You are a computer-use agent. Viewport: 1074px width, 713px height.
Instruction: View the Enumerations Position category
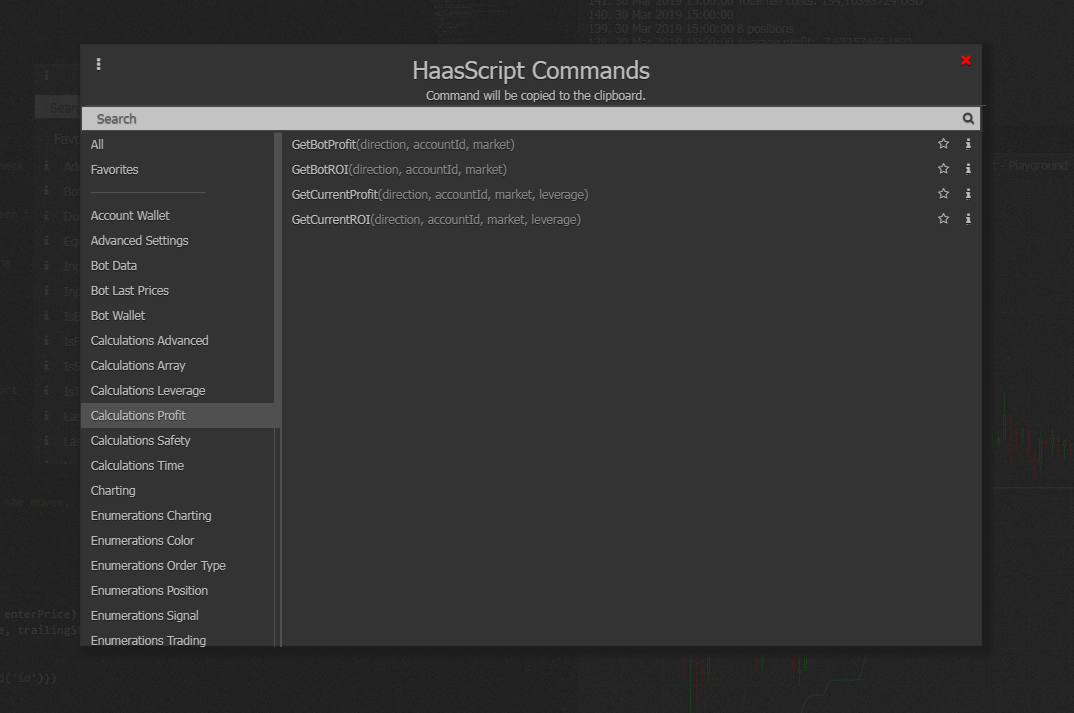pos(149,590)
